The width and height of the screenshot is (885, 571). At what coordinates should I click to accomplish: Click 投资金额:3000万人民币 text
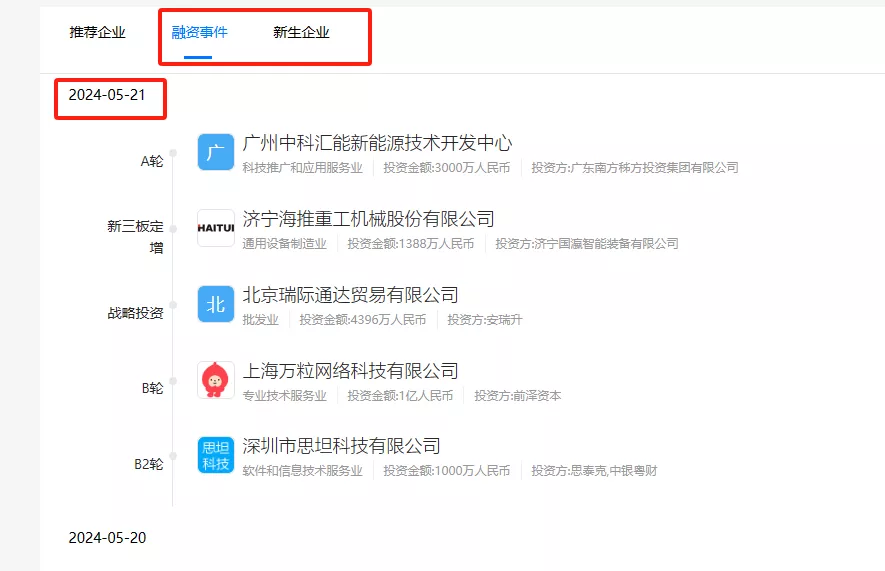446,168
